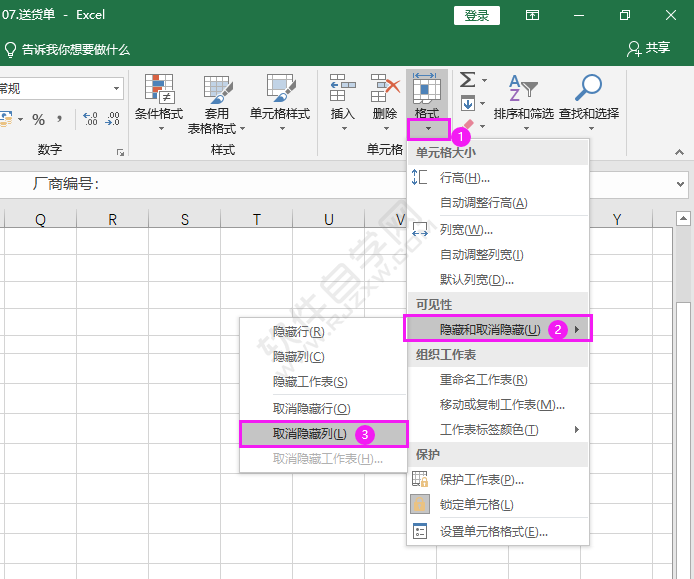
Task: Choose Row Height 行高(H)
Action: tap(498, 178)
